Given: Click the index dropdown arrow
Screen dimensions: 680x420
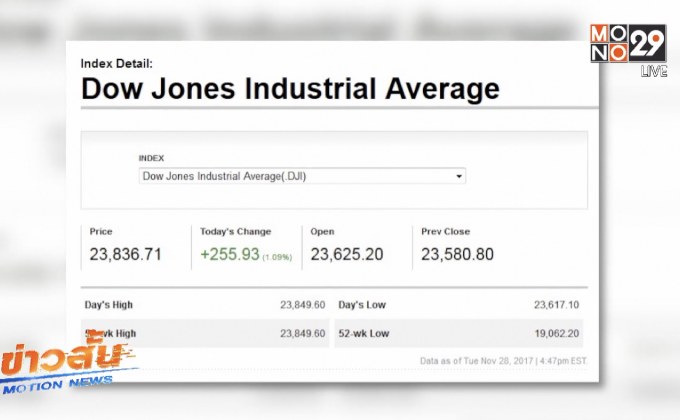Looking at the screenshot, I should 459,176.
